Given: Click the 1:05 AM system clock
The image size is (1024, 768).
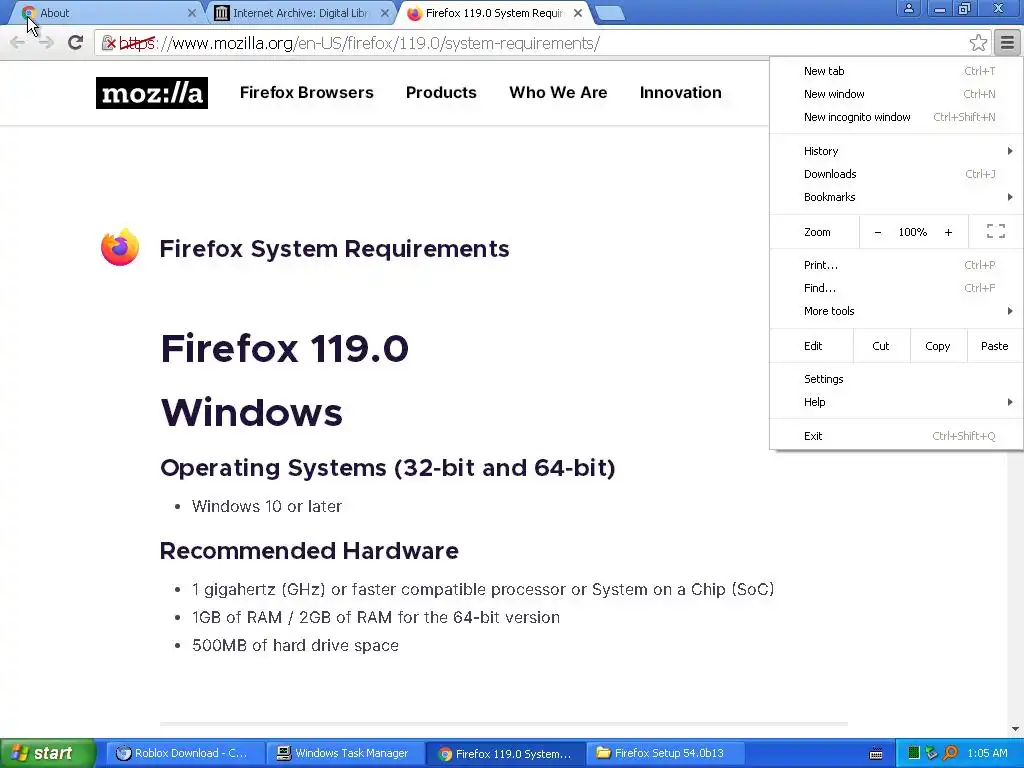Looking at the screenshot, I should click(987, 754).
